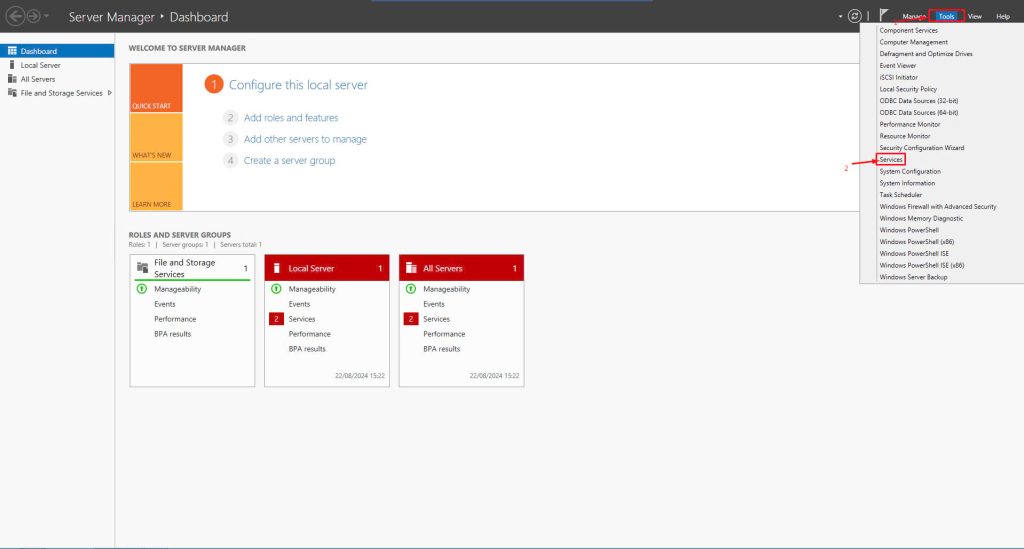
Task: Select Event Viewer from Tools menu
Action: coord(897,66)
